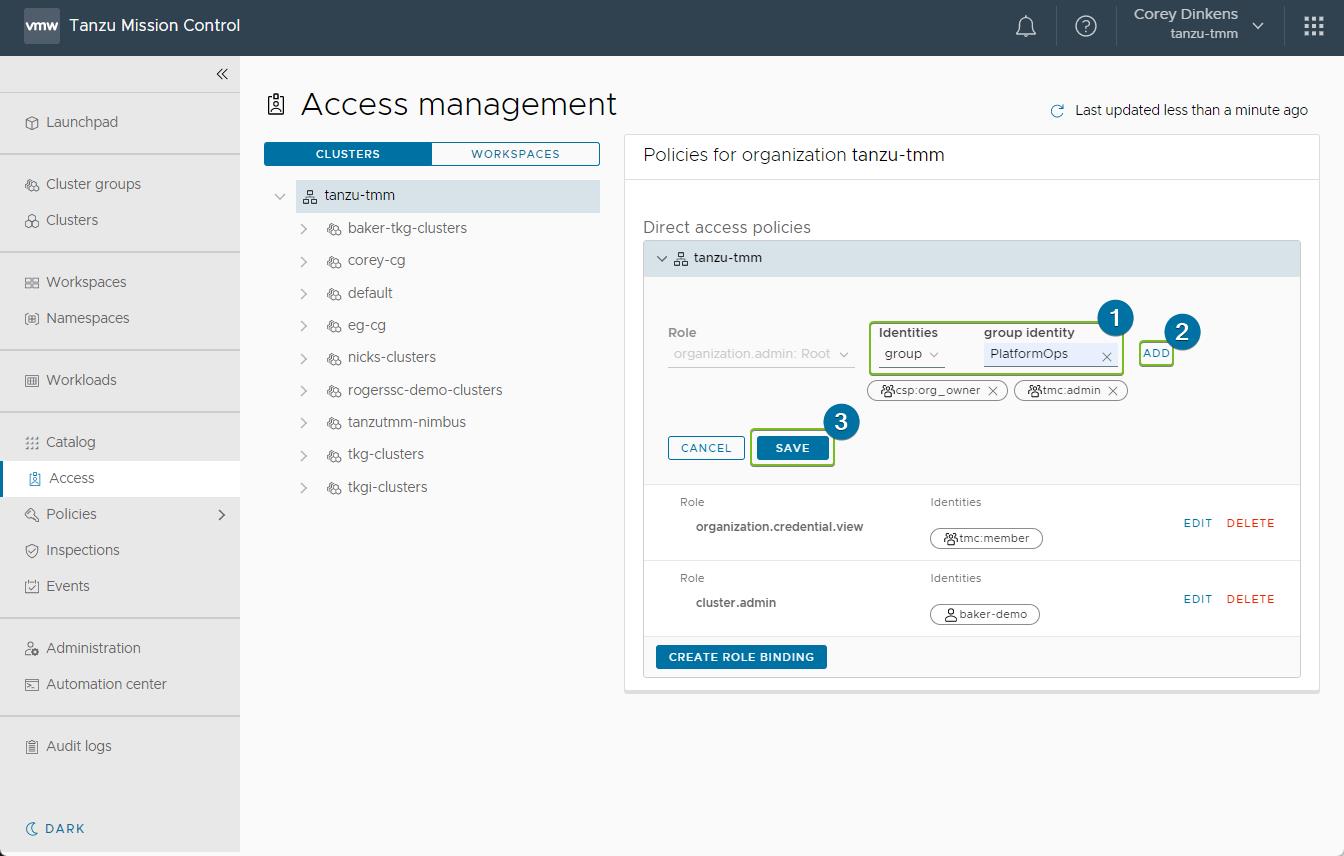This screenshot has width=1344, height=856.
Task: Clear the PlatformOps group identity field
Action: (1107, 357)
